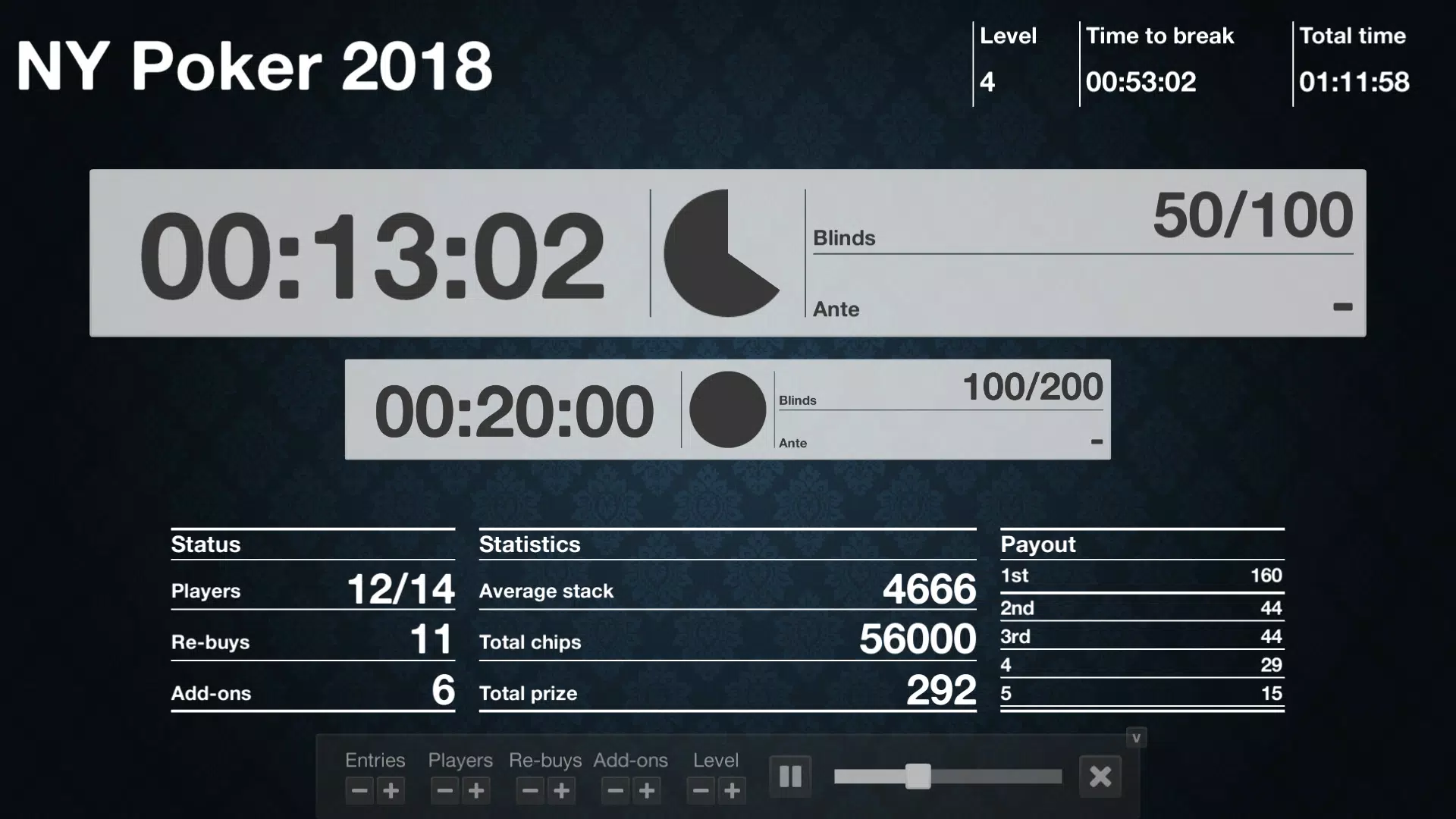Click the Level label in control bar
This screenshot has height=819, width=1456.
[717, 760]
